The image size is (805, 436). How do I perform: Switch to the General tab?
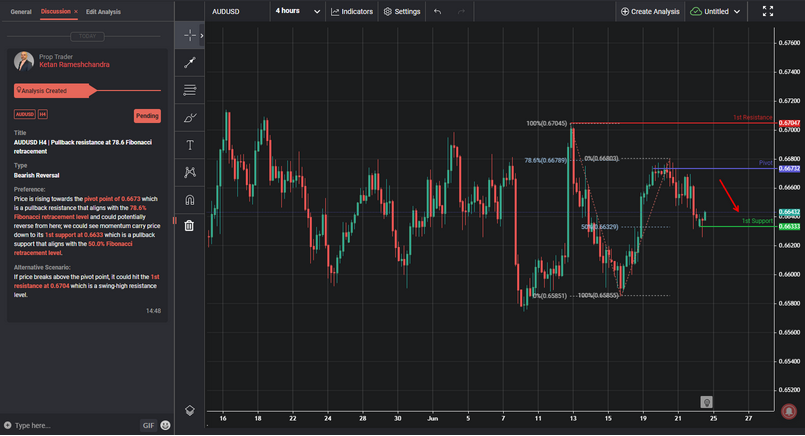point(21,11)
